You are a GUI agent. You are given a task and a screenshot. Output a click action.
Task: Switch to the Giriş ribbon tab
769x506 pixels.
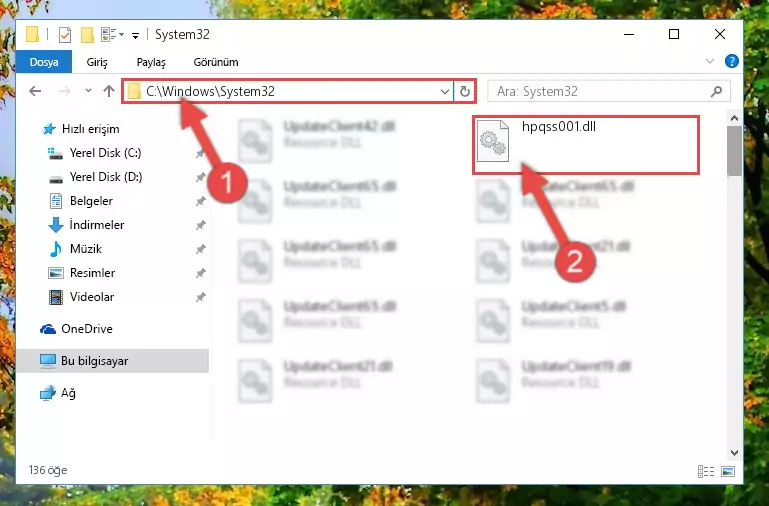click(97, 62)
